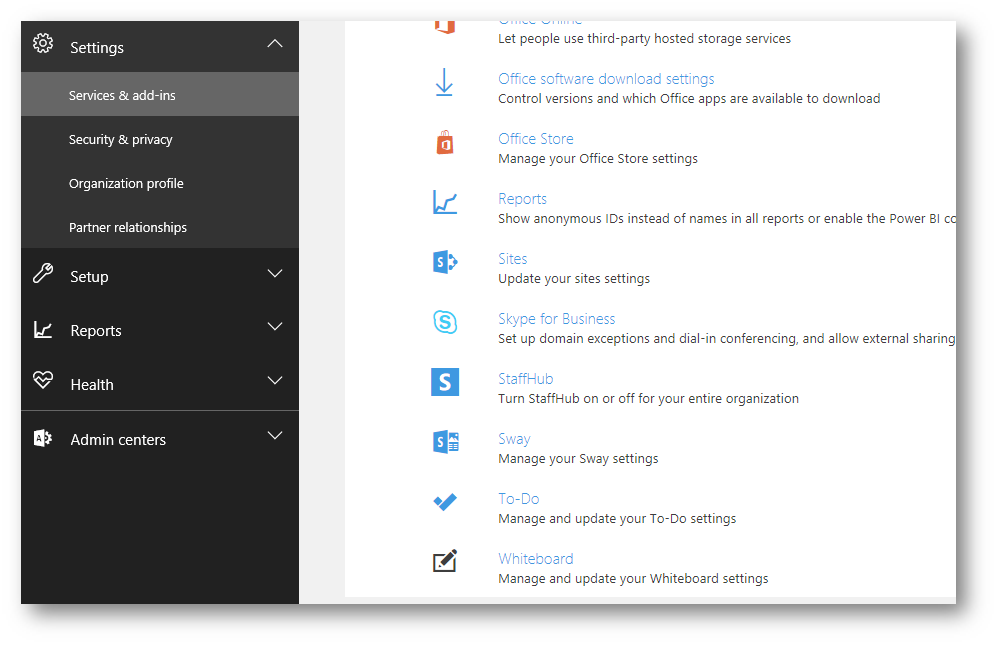Click the Admin centers icon

pyautogui.click(x=43, y=438)
